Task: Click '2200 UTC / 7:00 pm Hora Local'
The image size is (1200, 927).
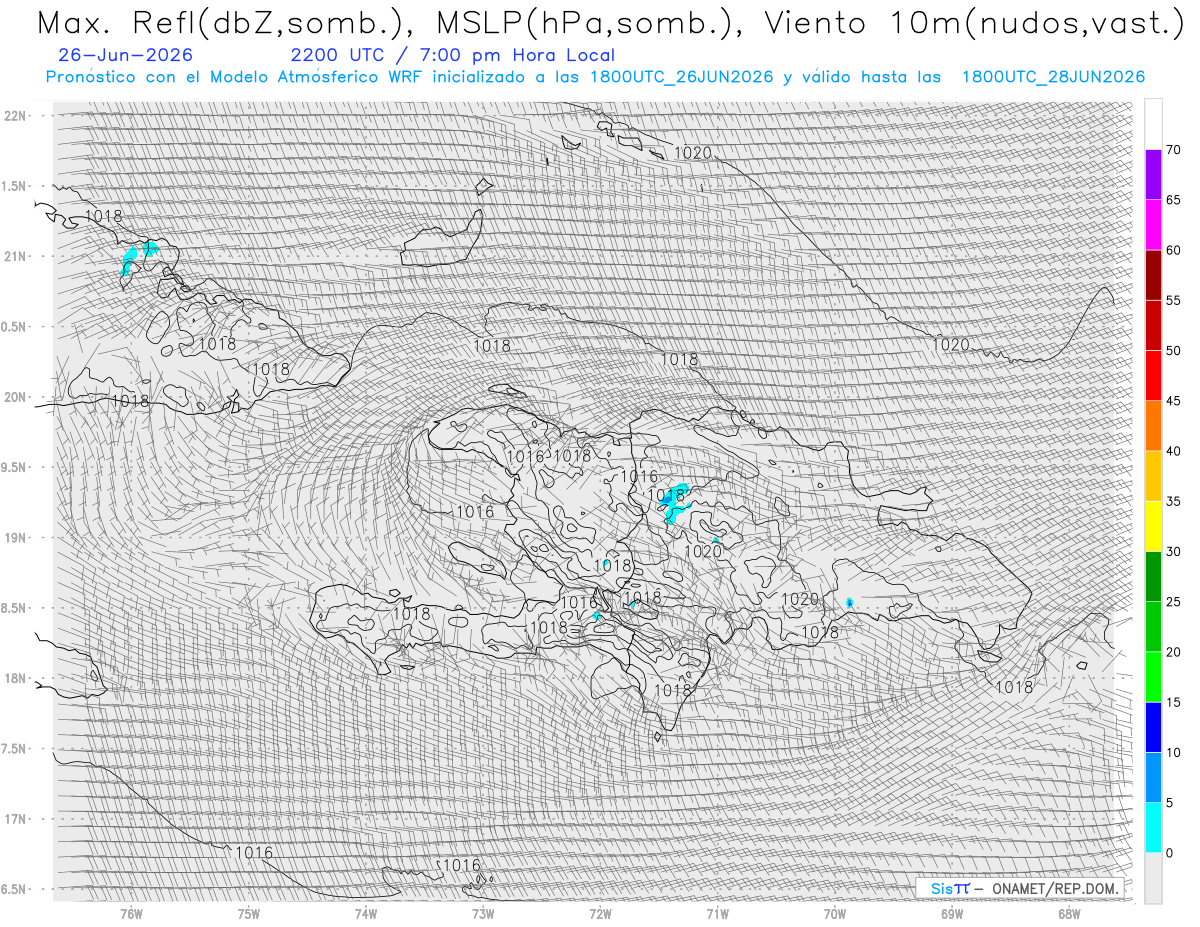Action: 453,56
